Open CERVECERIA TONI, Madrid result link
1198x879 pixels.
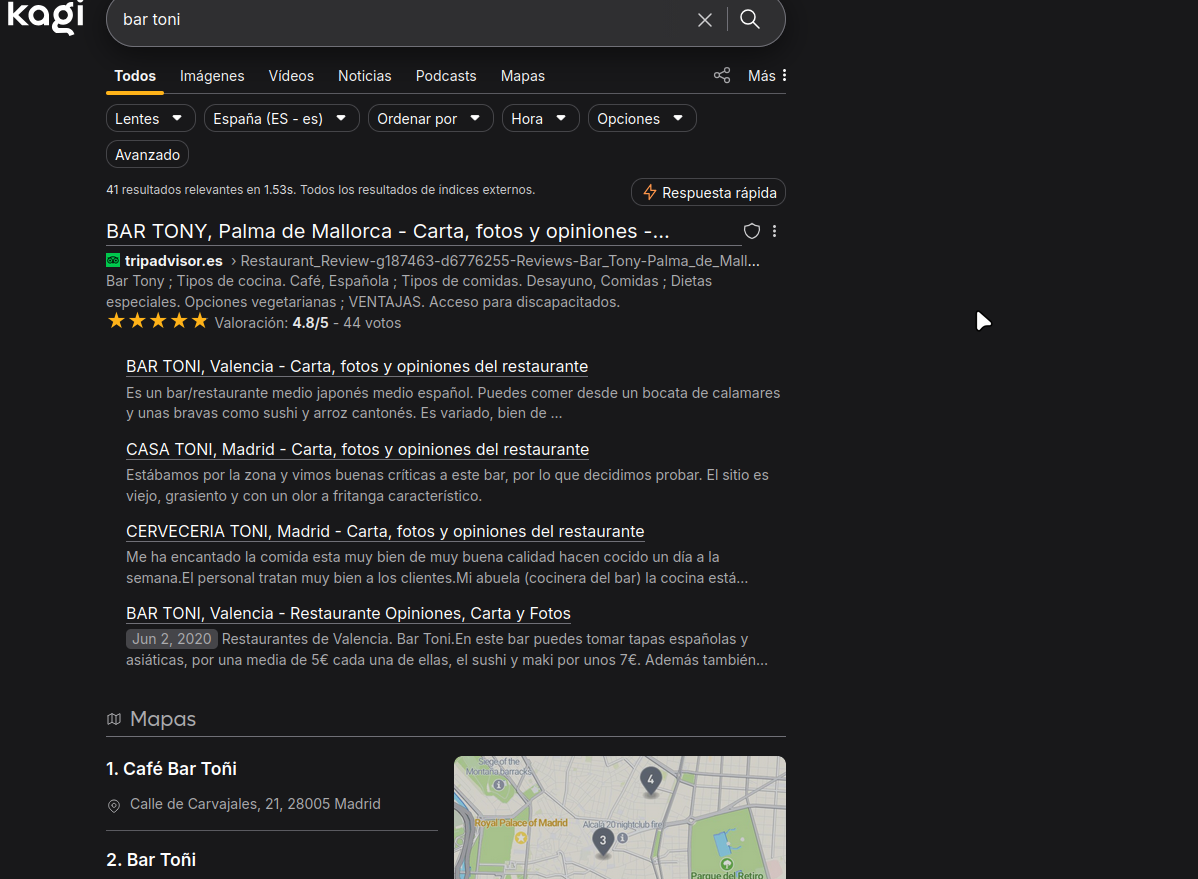pyautogui.click(x=385, y=531)
